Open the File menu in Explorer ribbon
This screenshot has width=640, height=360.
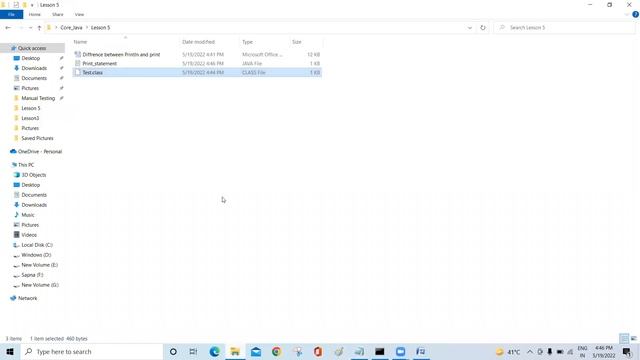11,14
